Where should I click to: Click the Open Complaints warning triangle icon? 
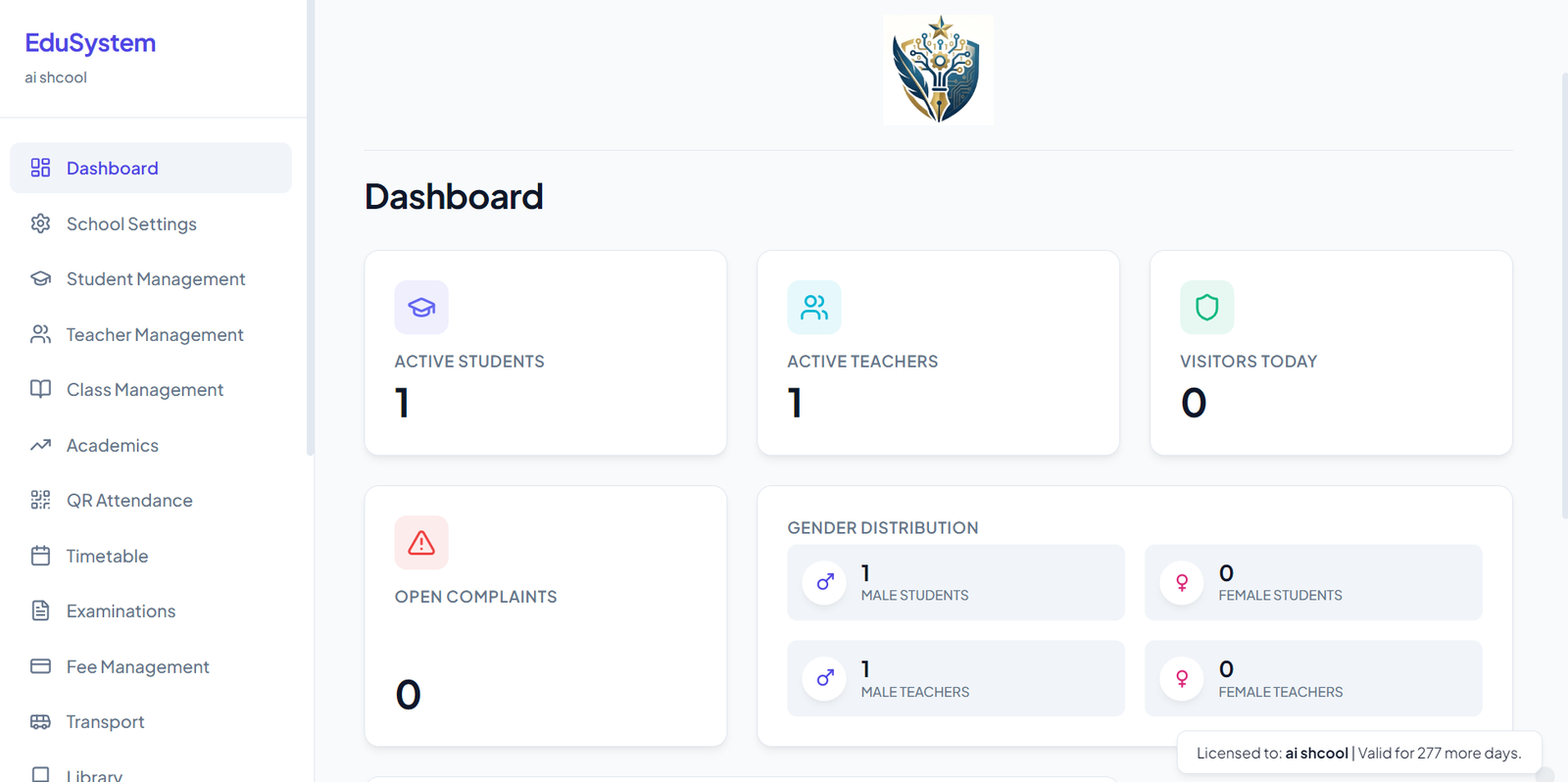click(x=421, y=543)
